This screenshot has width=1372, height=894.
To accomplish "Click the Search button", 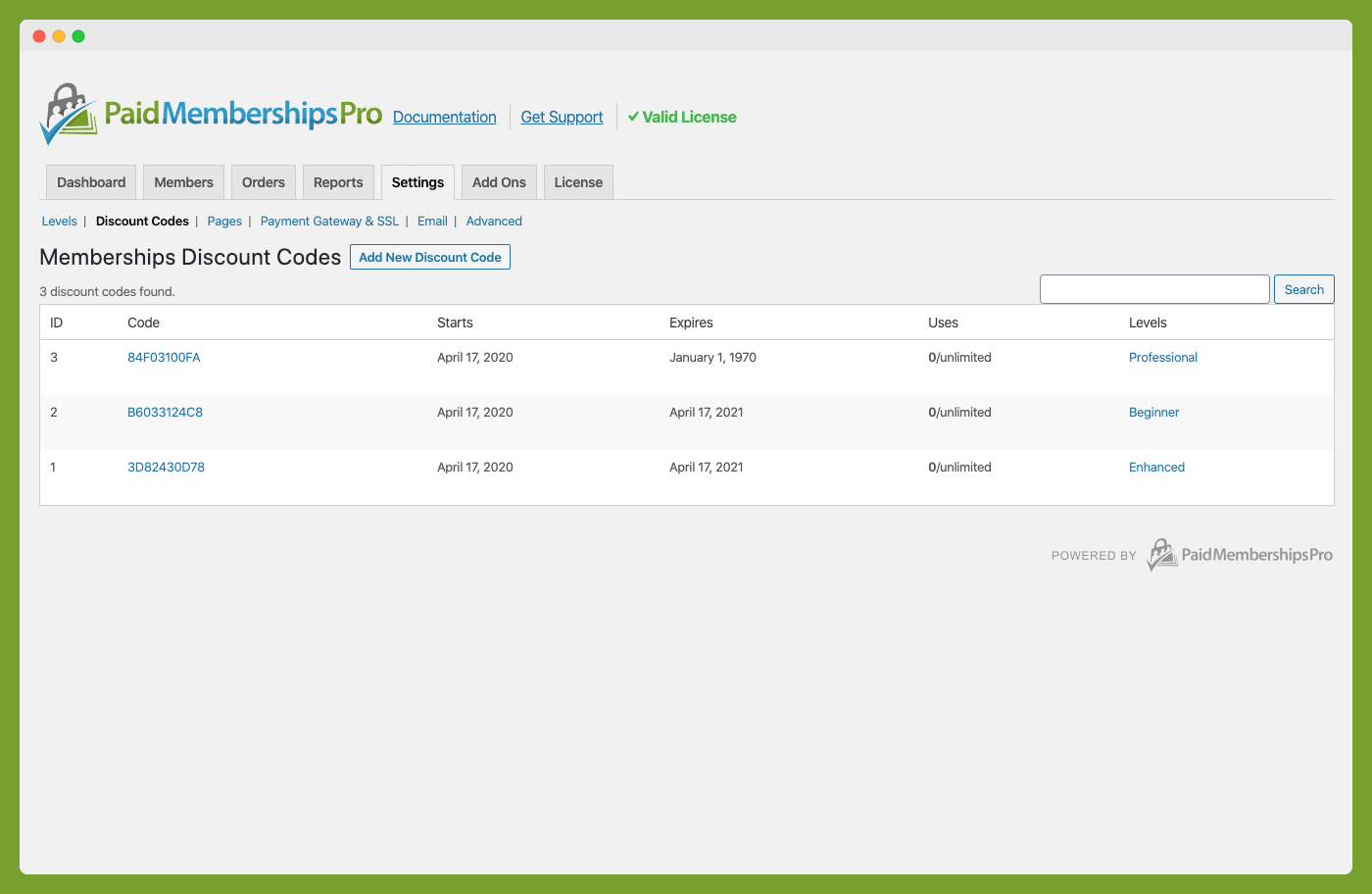I will point(1303,289).
